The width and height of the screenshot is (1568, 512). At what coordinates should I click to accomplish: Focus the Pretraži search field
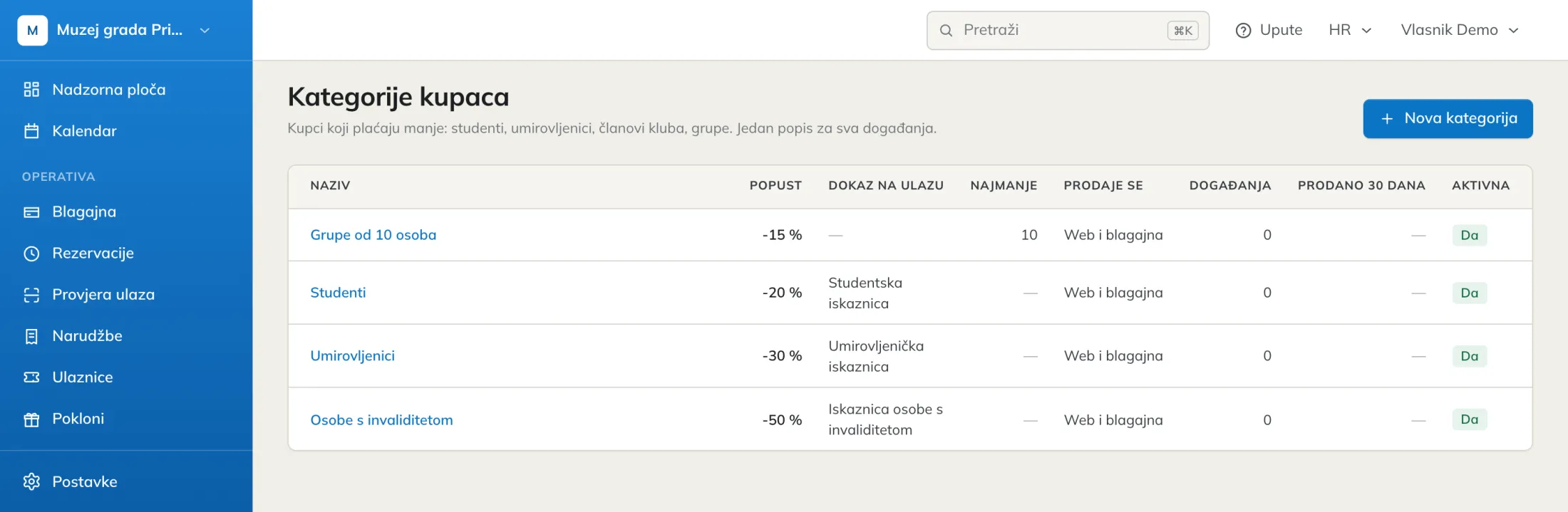1068,31
